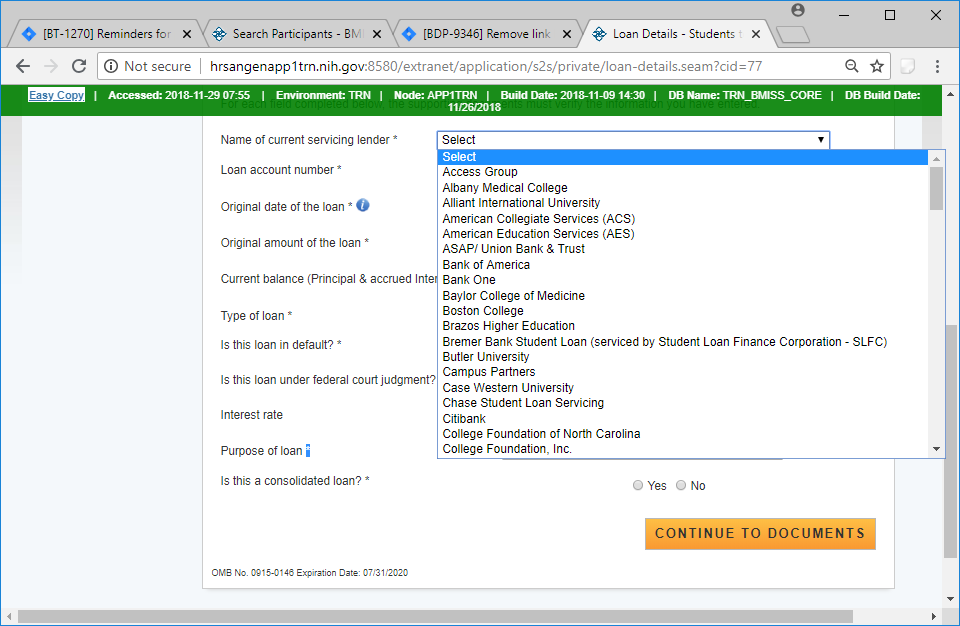Screen dimensions: 960x626
Task: Open the Easy Copy link
Action: 56,95
